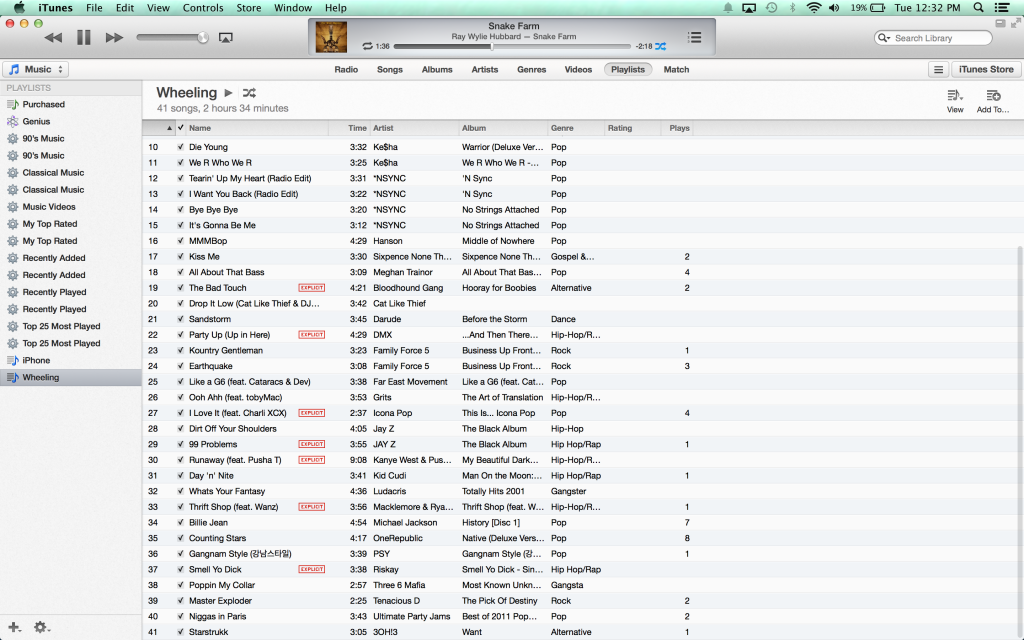This screenshot has width=1024, height=640.
Task: Show the sidebar list icon beside iTunes Store
Action: pos(938,69)
